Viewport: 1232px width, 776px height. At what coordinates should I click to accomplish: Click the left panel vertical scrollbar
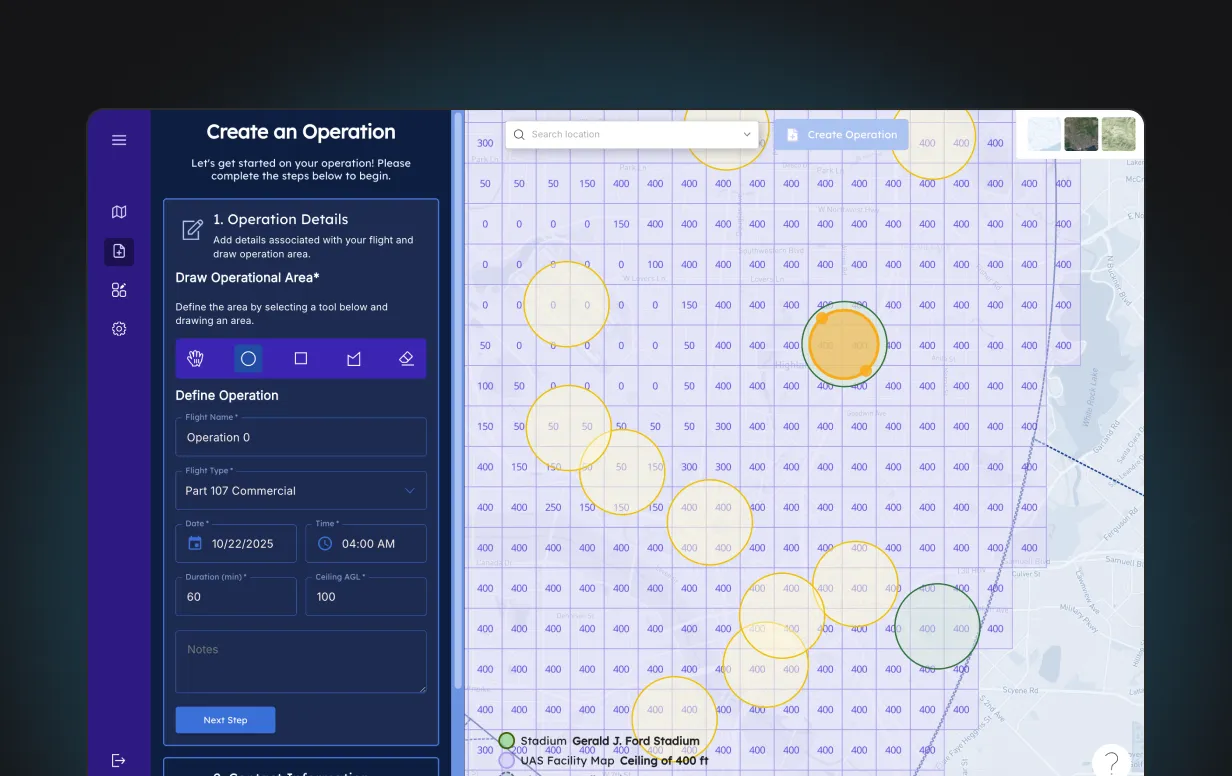pos(459,400)
